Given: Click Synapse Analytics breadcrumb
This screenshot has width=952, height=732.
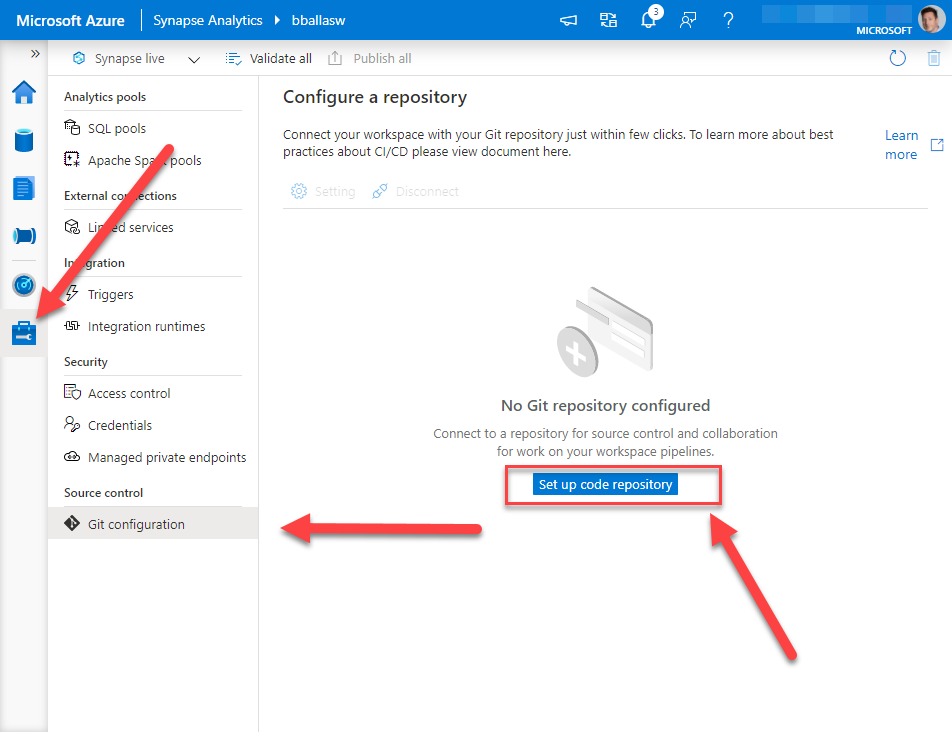Looking at the screenshot, I should click(208, 20).
